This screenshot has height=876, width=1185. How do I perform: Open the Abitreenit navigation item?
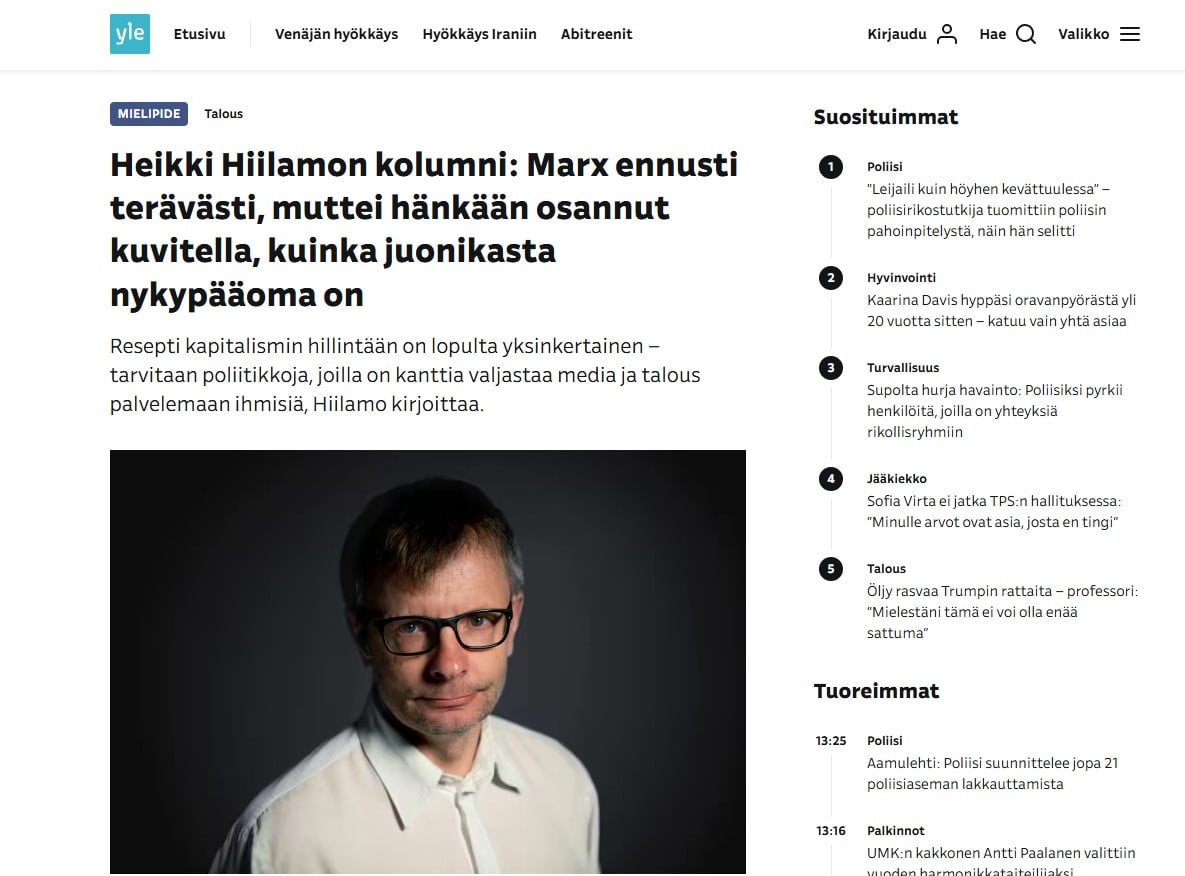pyautogui.click(x=596, y=34)
